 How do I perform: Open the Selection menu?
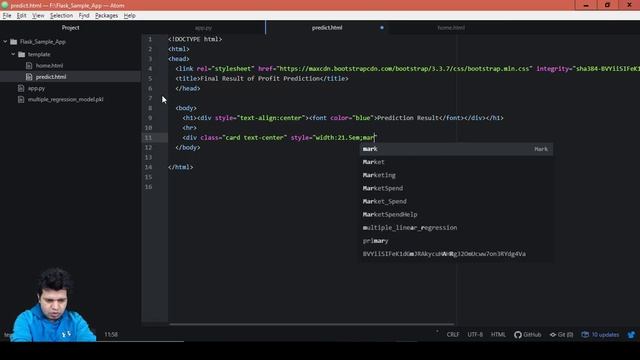[x=61, y=16]
